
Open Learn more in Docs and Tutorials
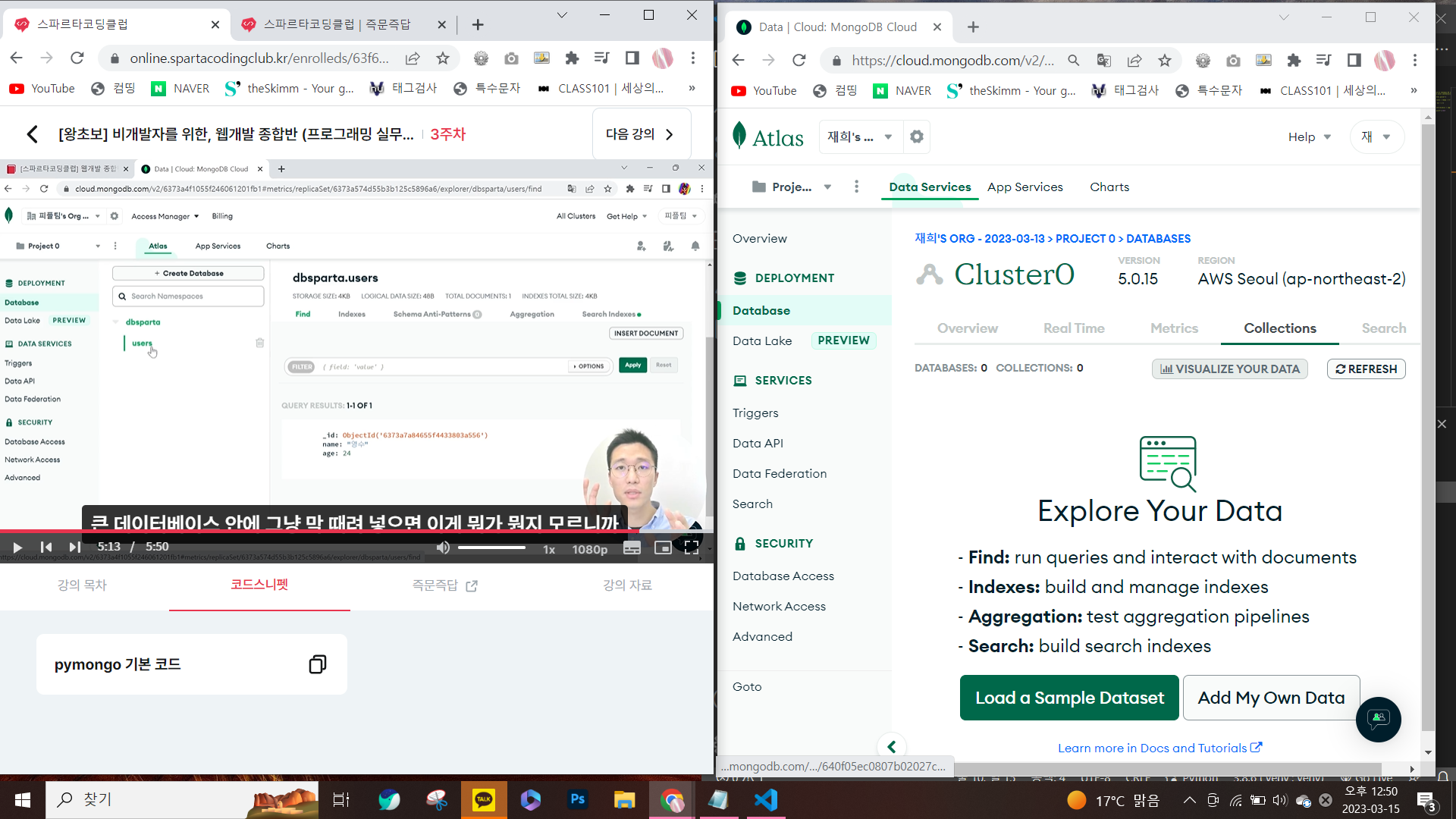[1159, 748]
